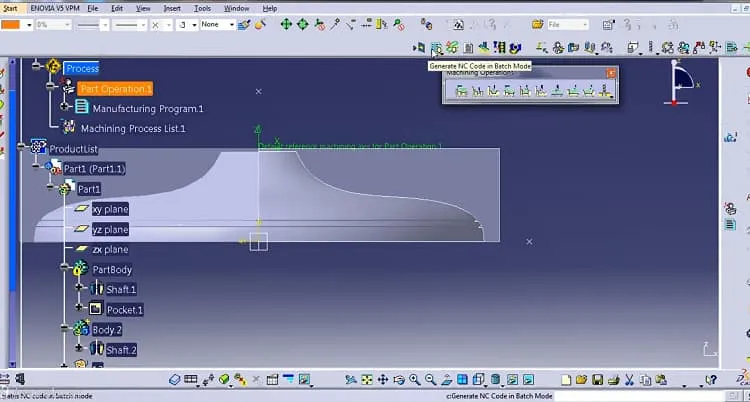Click the What's This help icon
The image size is (750, 402).
tap(711, 380)
